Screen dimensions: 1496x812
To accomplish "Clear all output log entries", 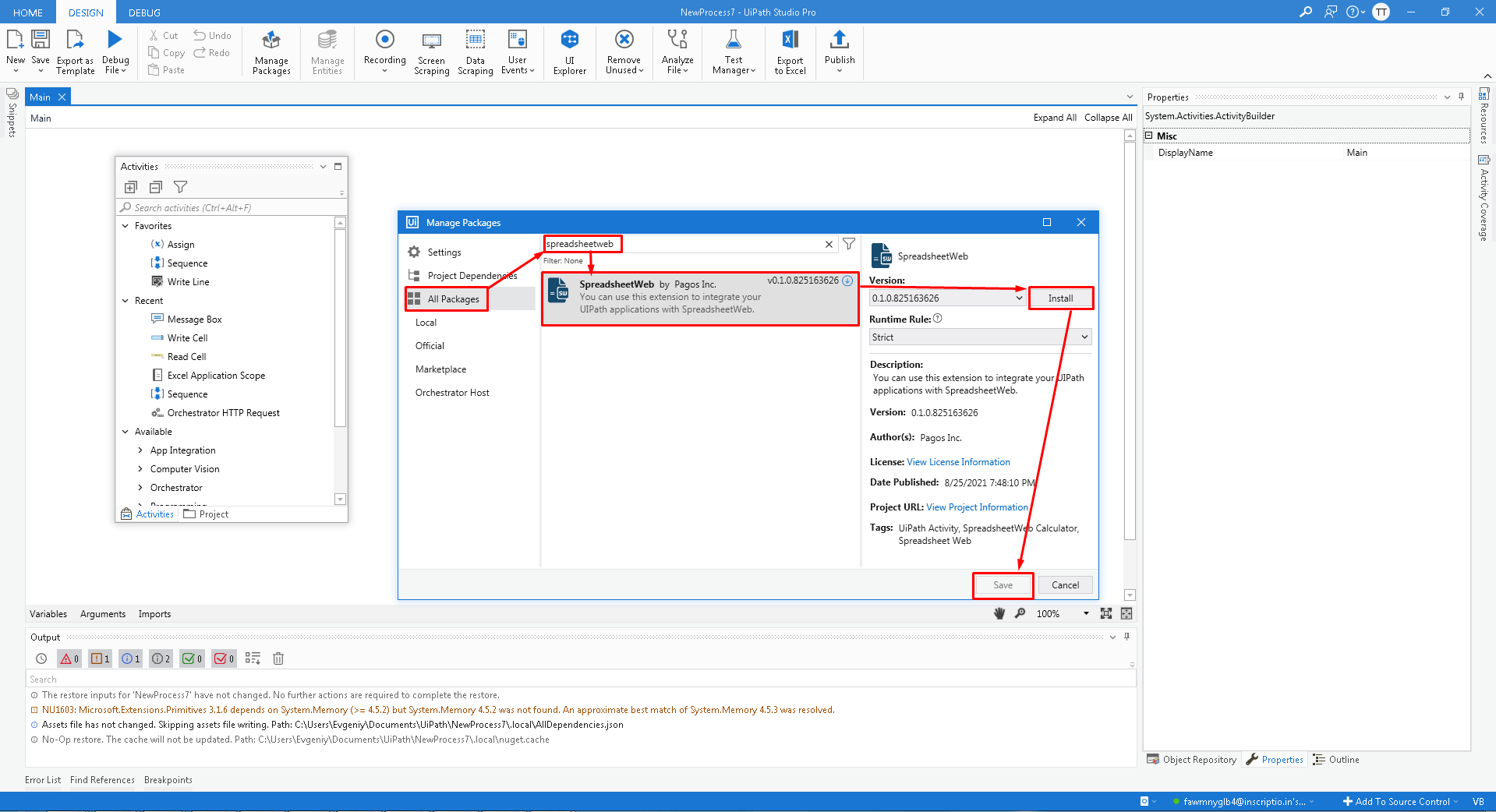I will [x=278, y=658].
